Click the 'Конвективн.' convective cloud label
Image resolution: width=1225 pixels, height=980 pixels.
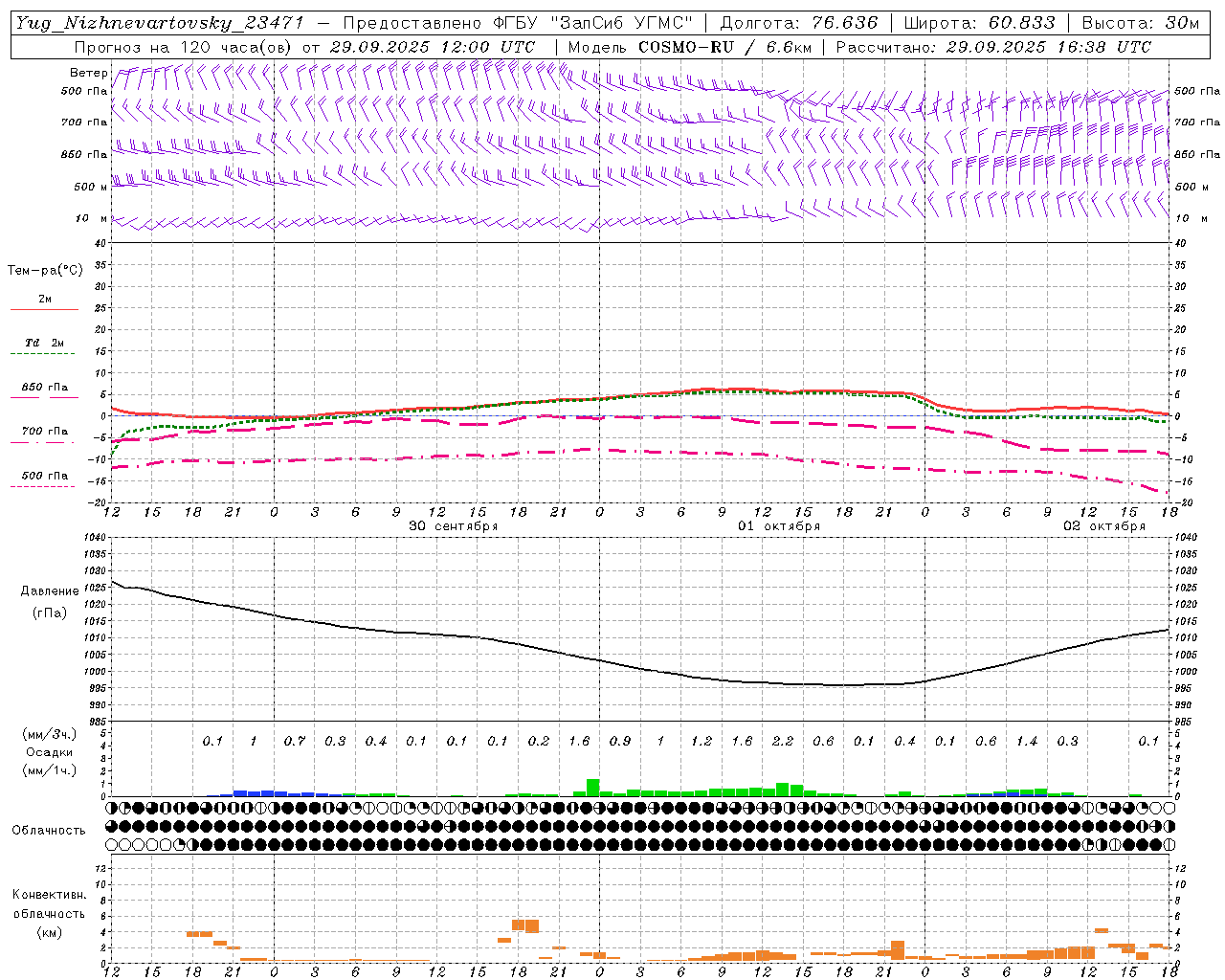pyautogui.click(x=49, y=895)
